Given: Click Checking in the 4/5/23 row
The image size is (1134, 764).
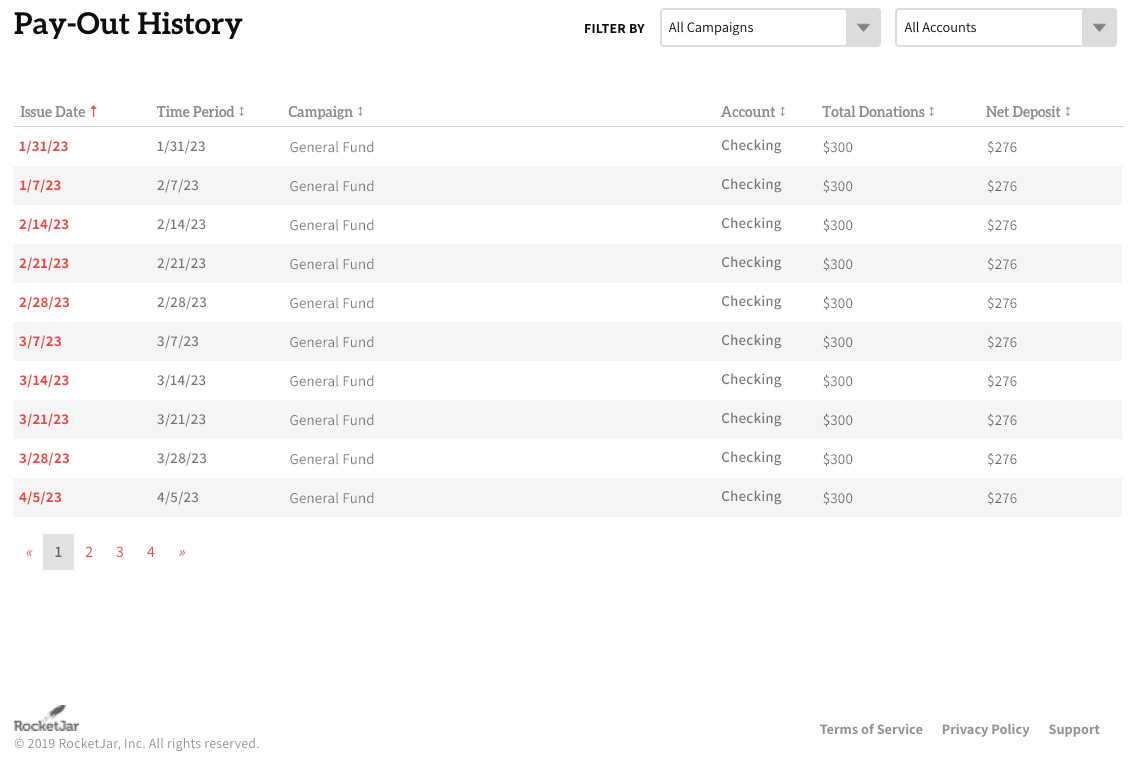Looking at the screenshot, I should (751, 496).
